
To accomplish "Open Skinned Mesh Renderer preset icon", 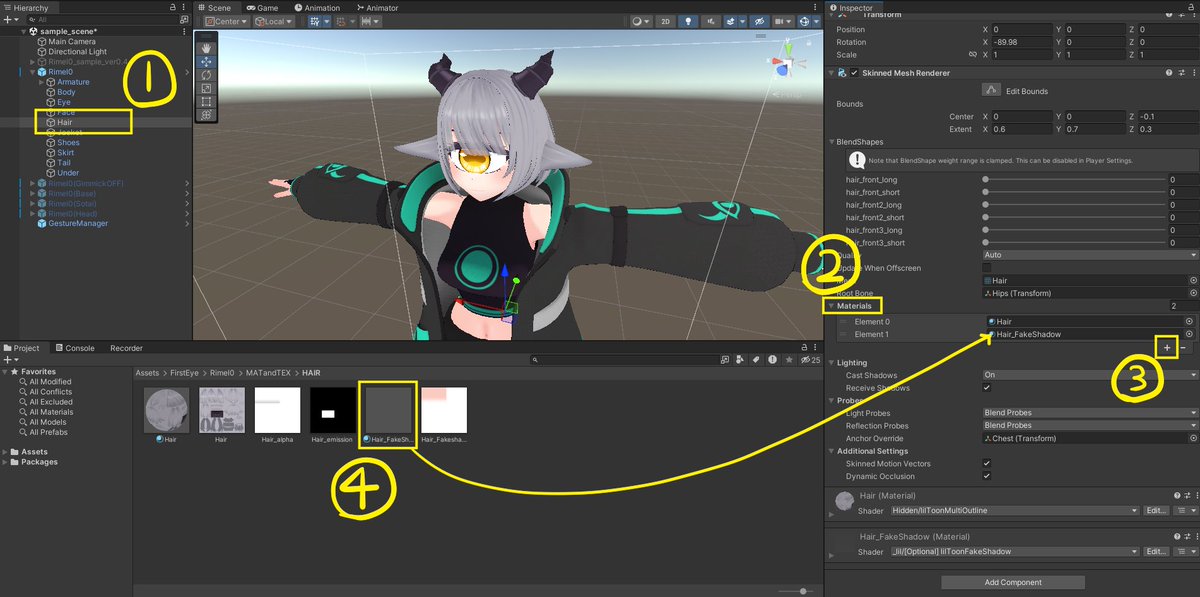I will pos(1180,73).
